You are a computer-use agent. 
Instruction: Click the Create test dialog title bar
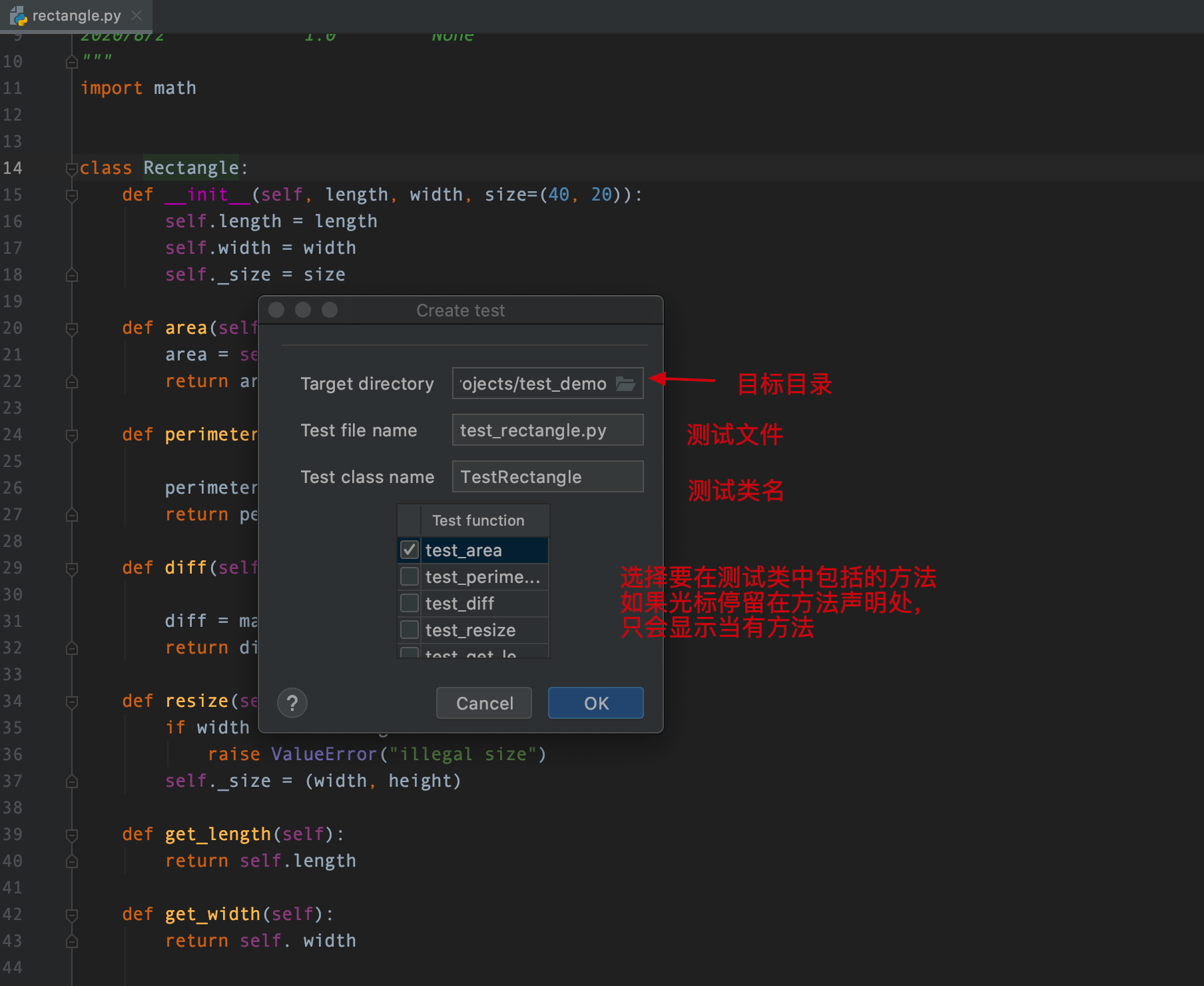coord(461,310)
